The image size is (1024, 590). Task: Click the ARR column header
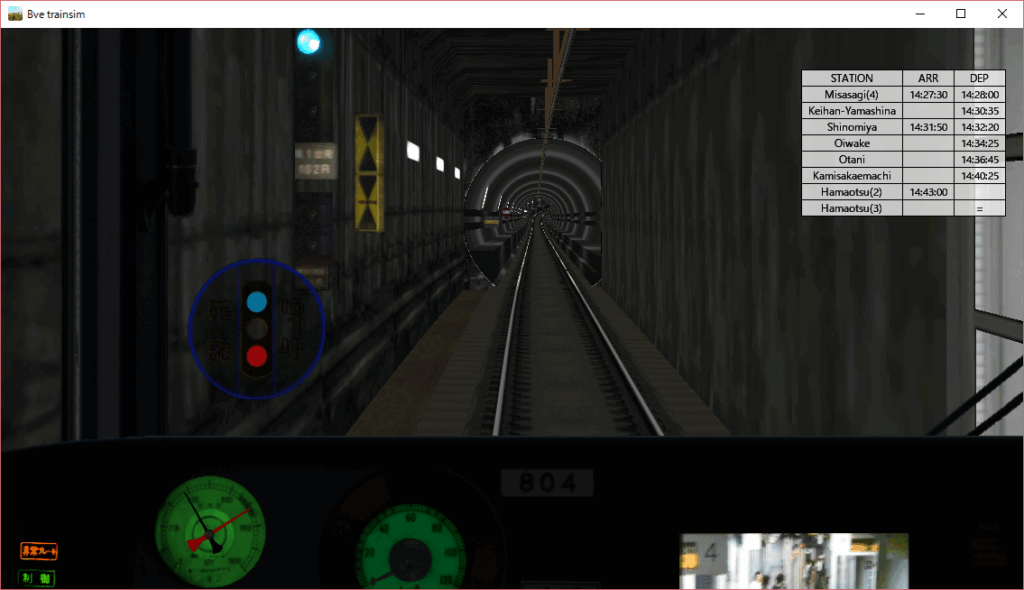(928, 78)
